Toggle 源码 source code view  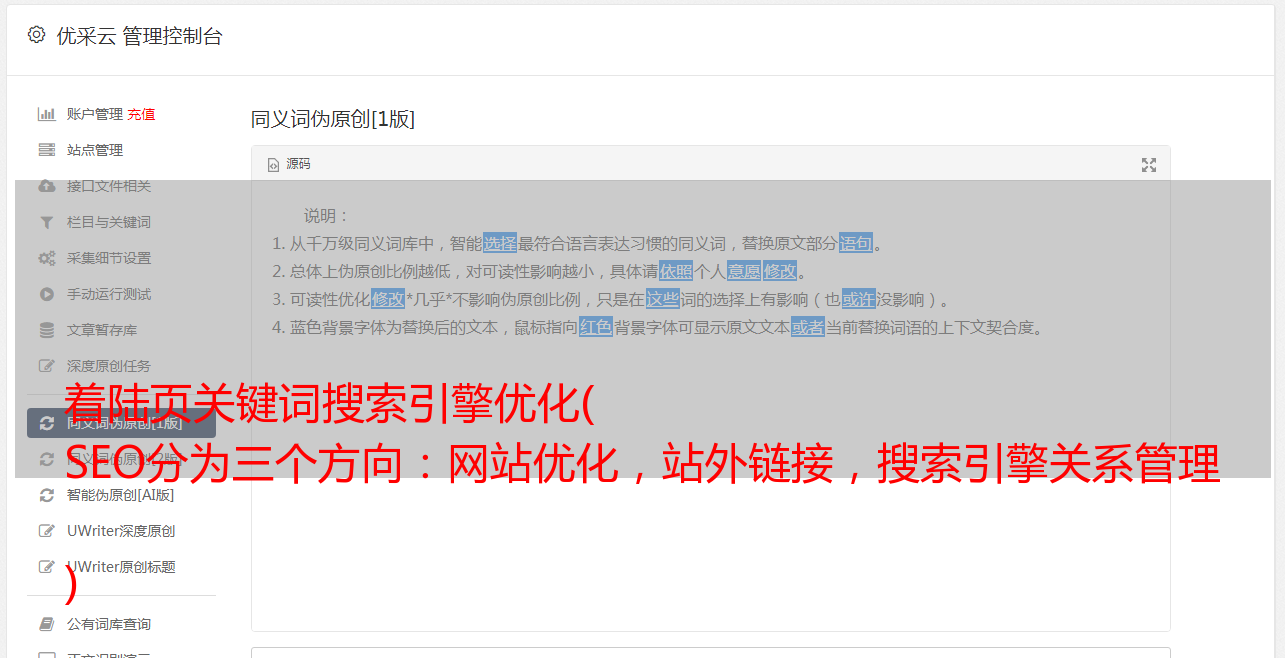pyautogui.click(x=289, y=164)
